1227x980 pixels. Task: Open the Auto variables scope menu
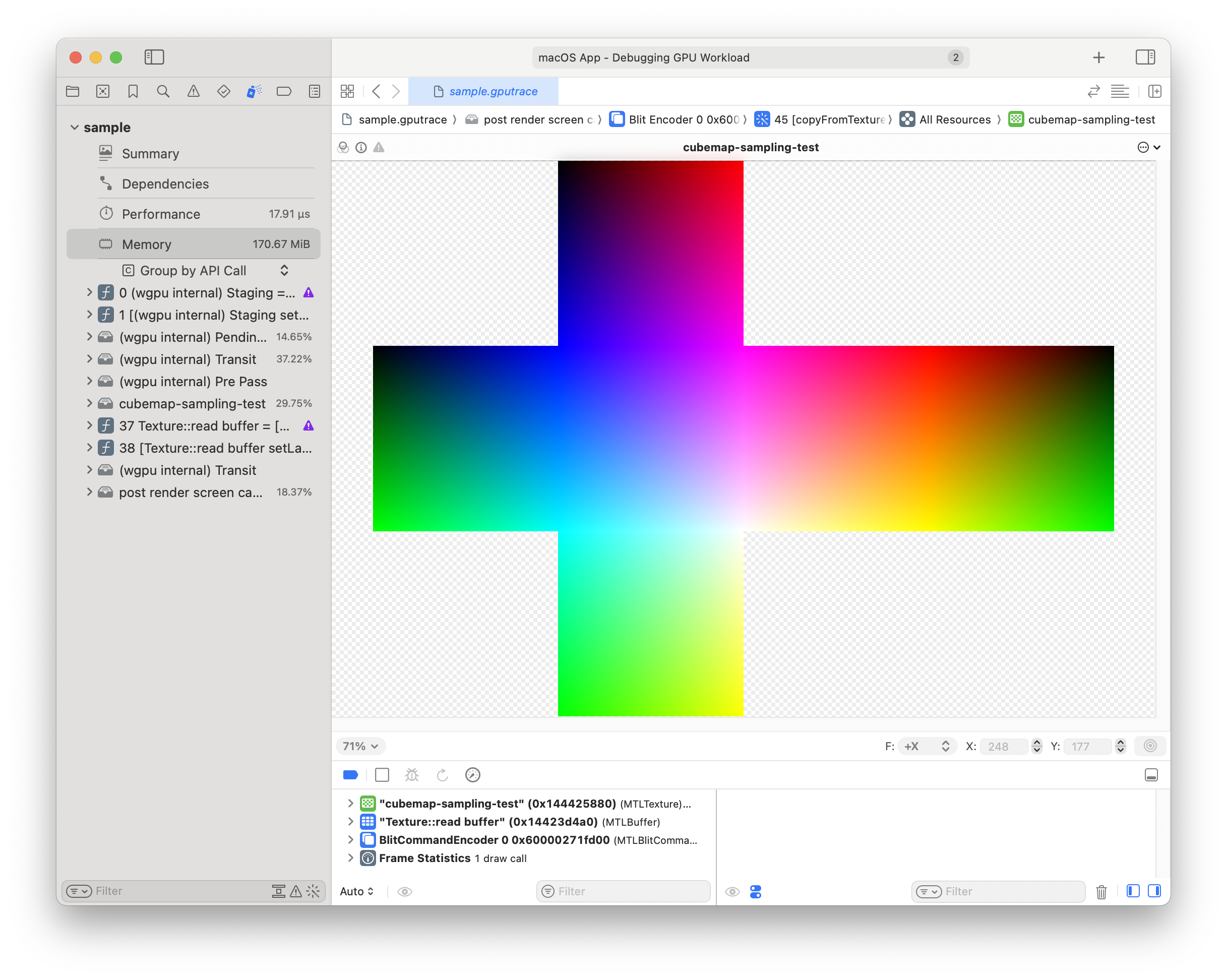[357, 892]
